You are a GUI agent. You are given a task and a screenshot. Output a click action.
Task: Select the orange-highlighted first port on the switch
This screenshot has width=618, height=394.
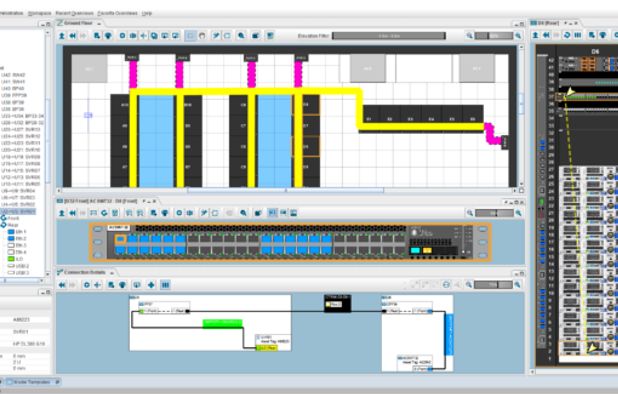[120, 239]
